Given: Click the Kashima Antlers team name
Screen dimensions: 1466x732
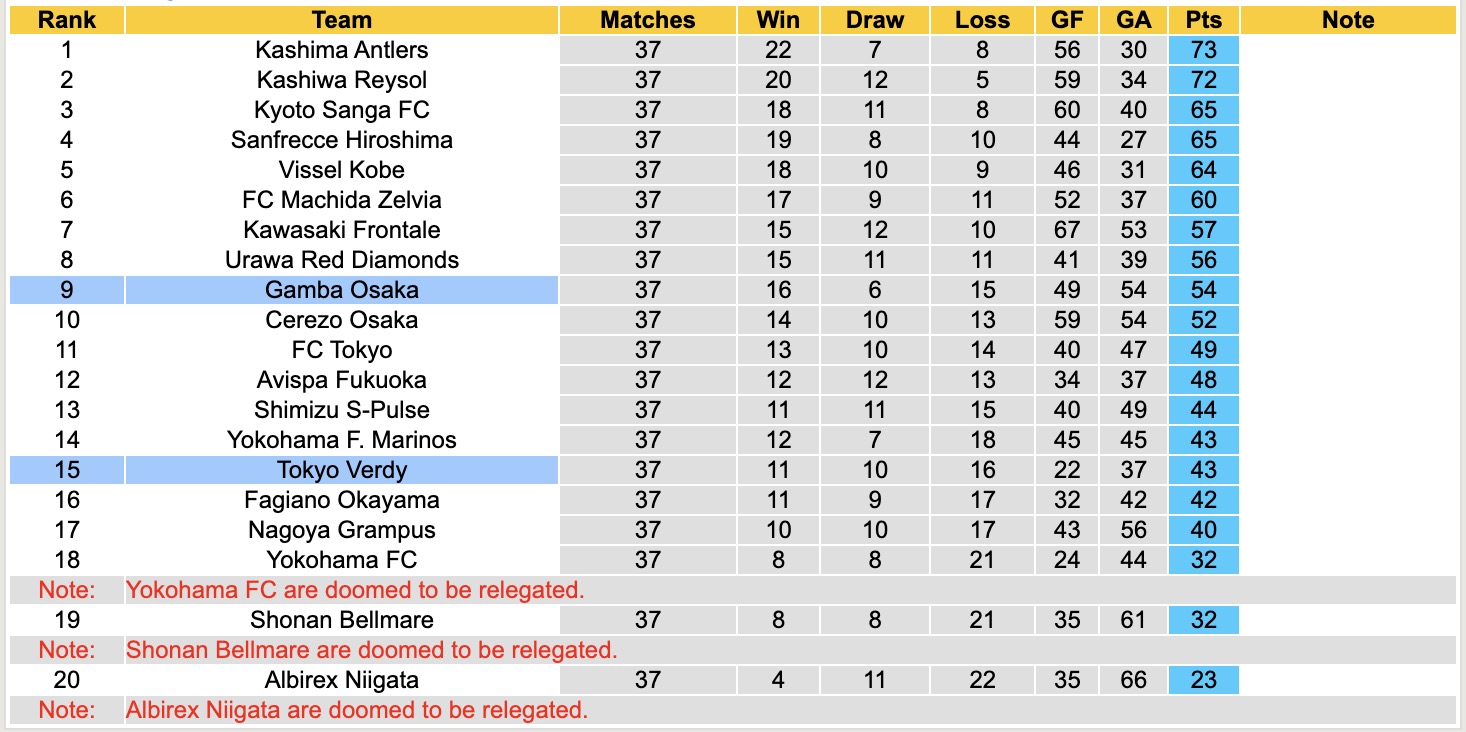Looking at the screenshot, I should [x=341, y=50].
